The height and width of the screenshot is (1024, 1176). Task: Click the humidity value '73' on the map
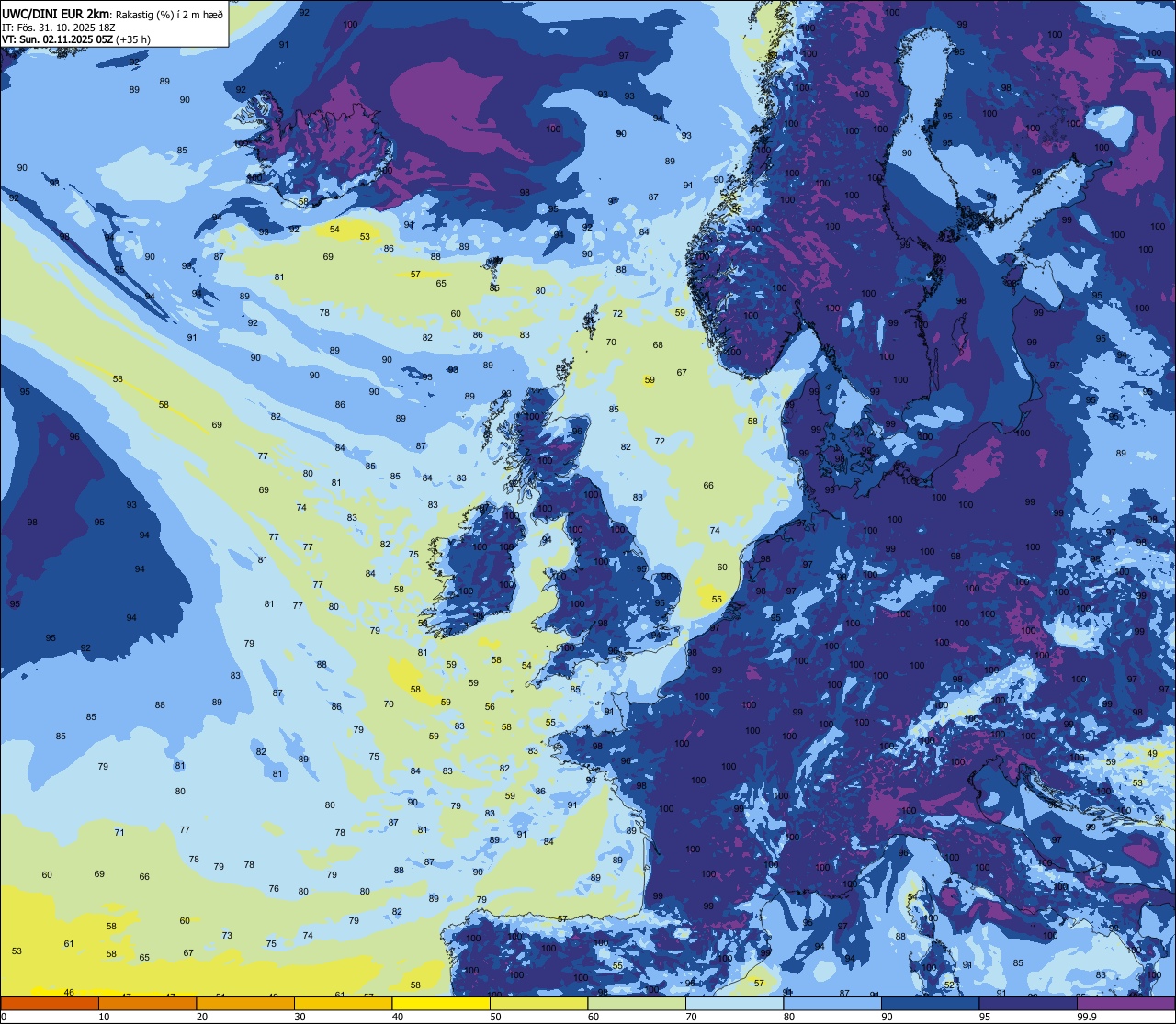(227, 935)
